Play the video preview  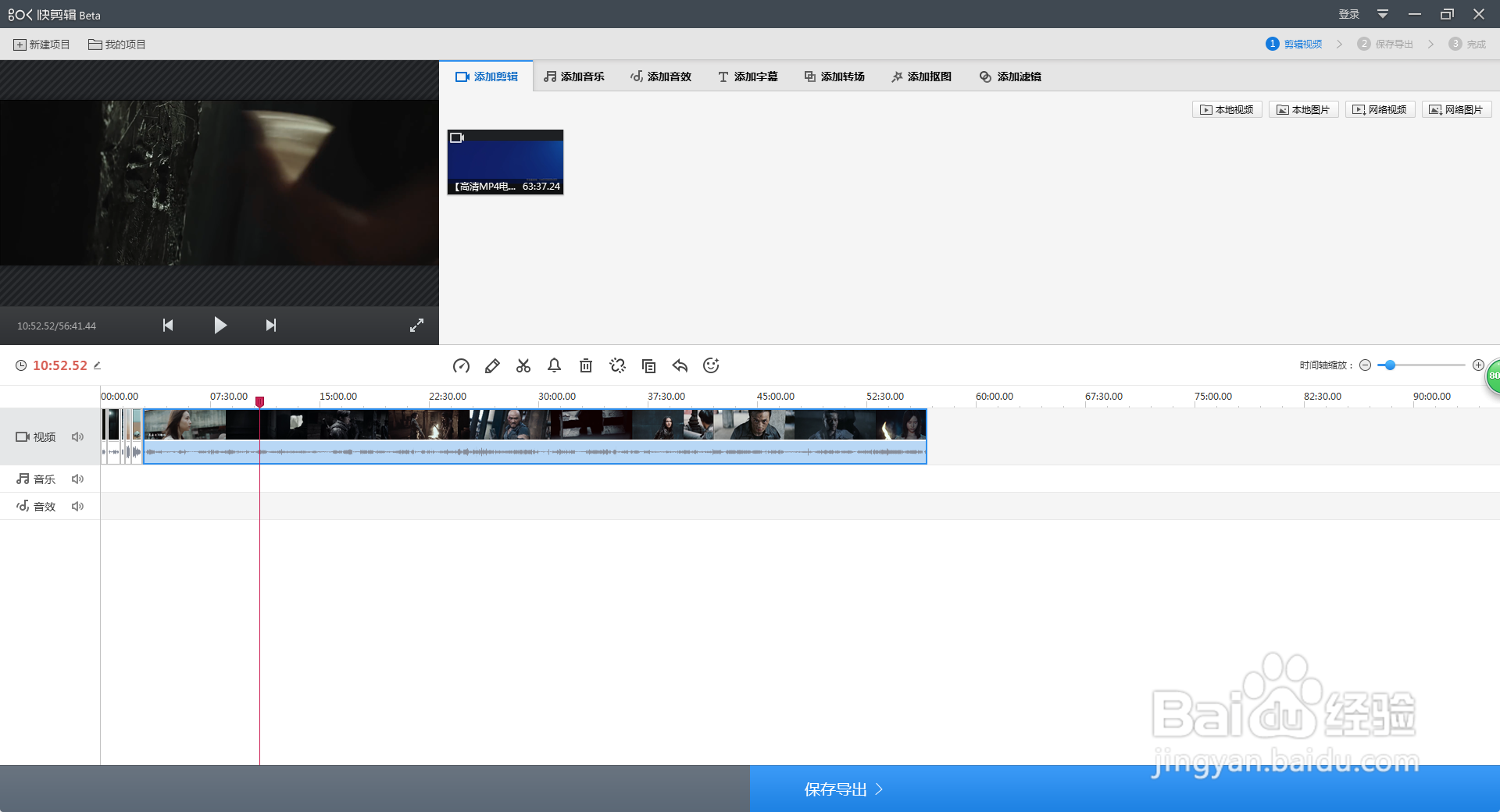pyautogui.click(x=220, y=326)
